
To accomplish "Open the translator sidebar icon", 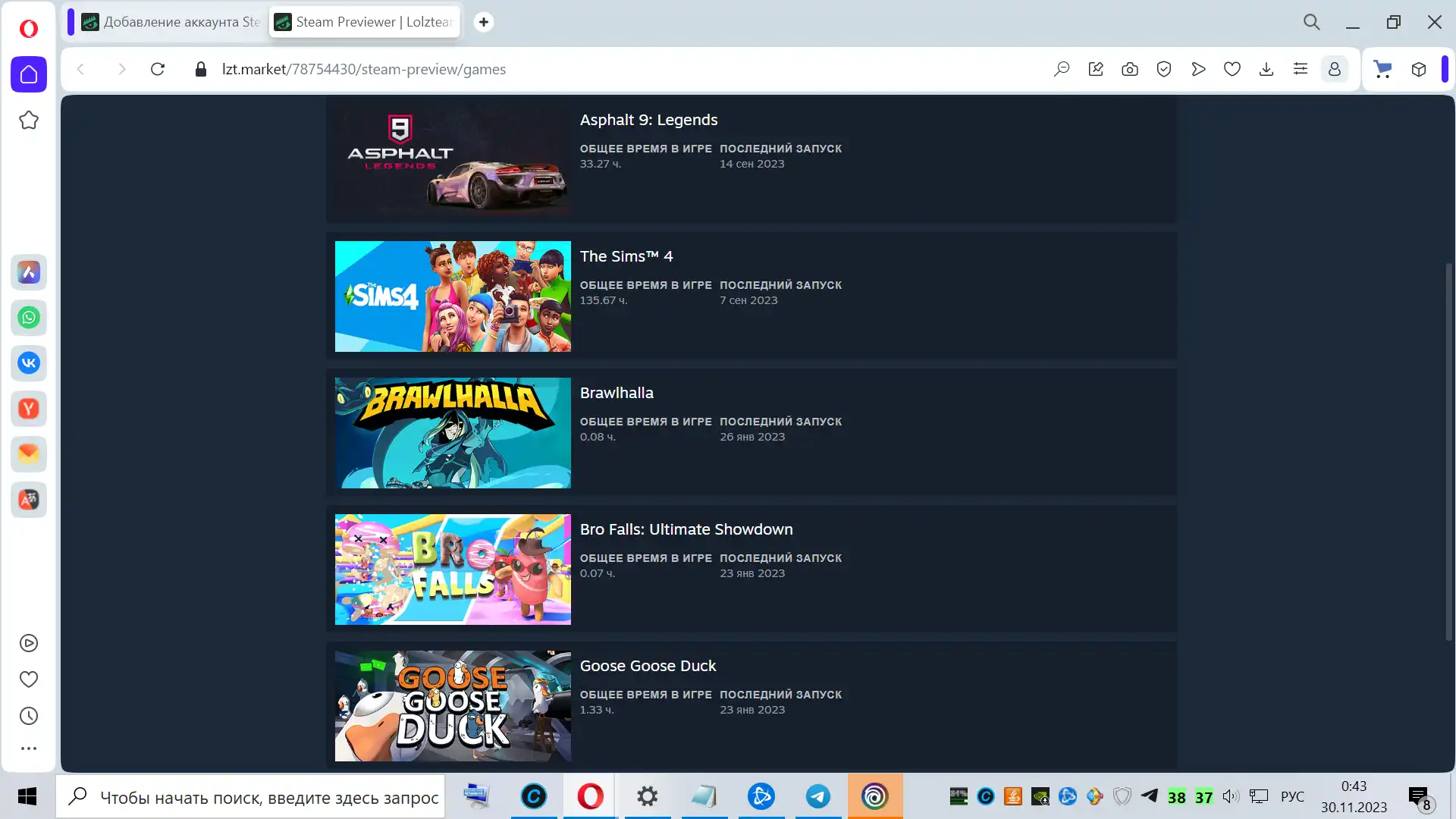I will [x=29, y=500].
